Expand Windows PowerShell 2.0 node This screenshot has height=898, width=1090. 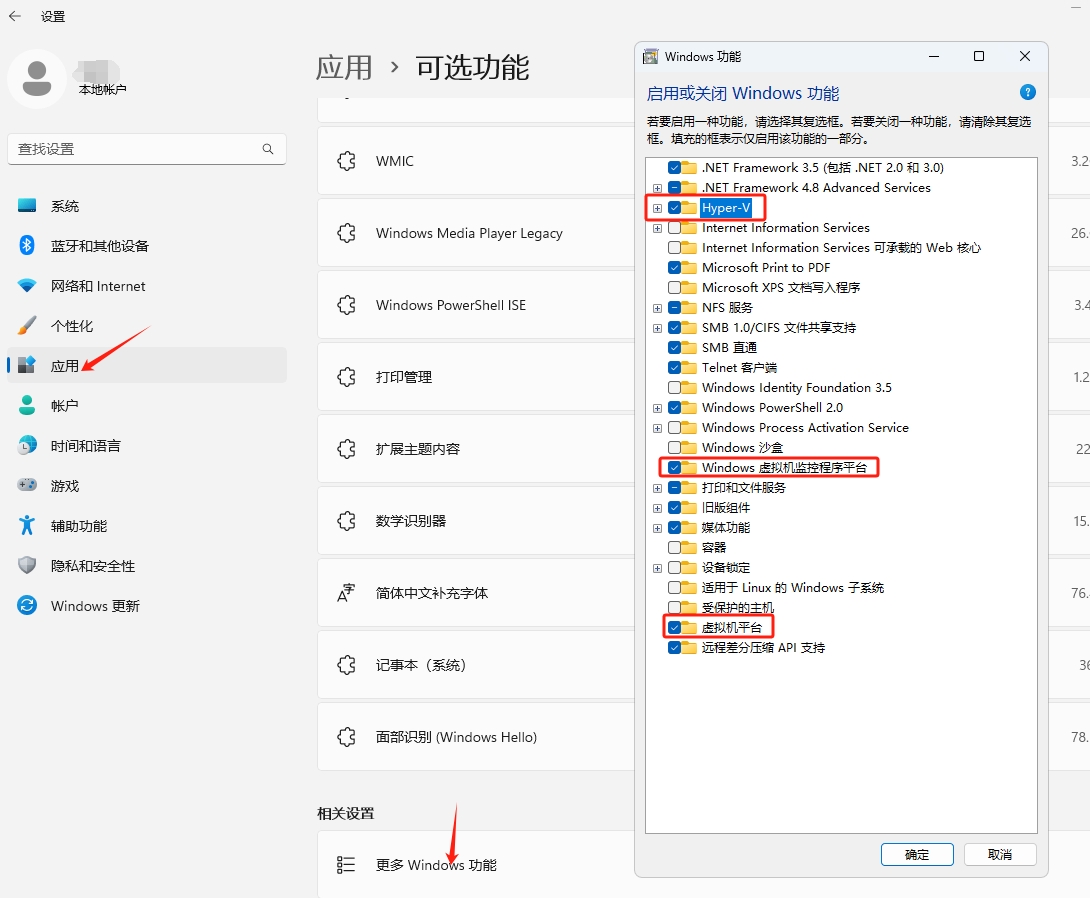click(657, 408)
